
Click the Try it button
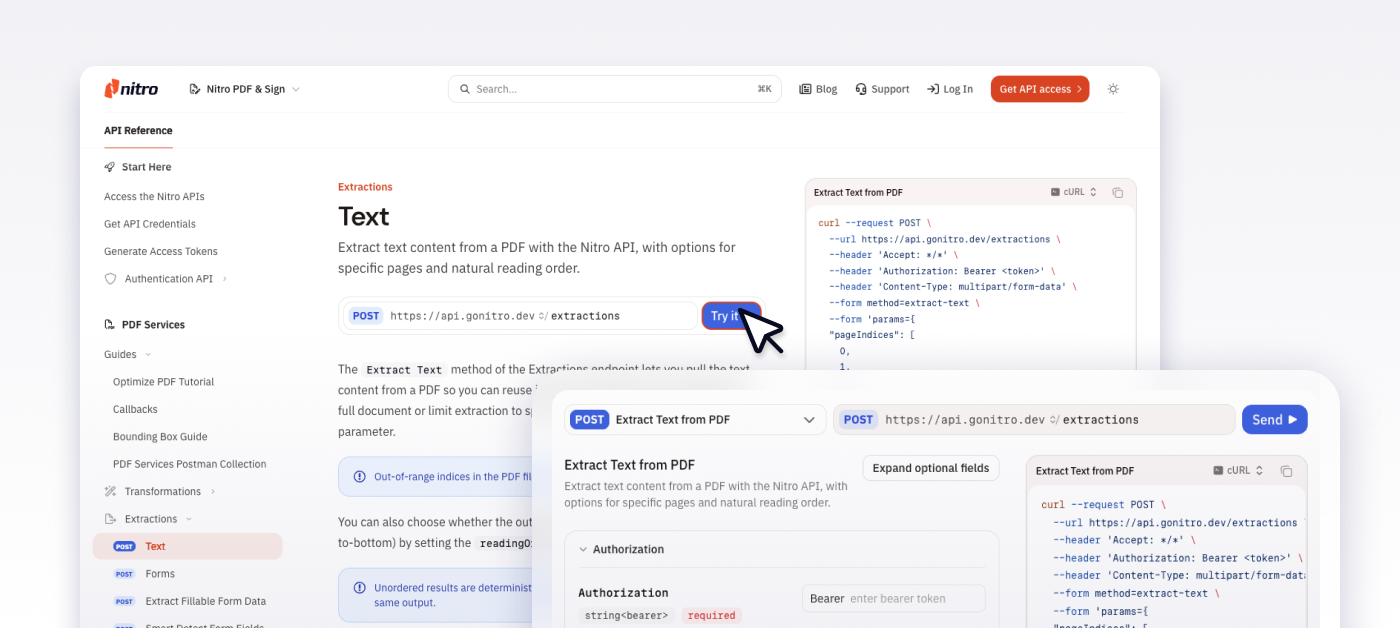[x=731, y=316]
